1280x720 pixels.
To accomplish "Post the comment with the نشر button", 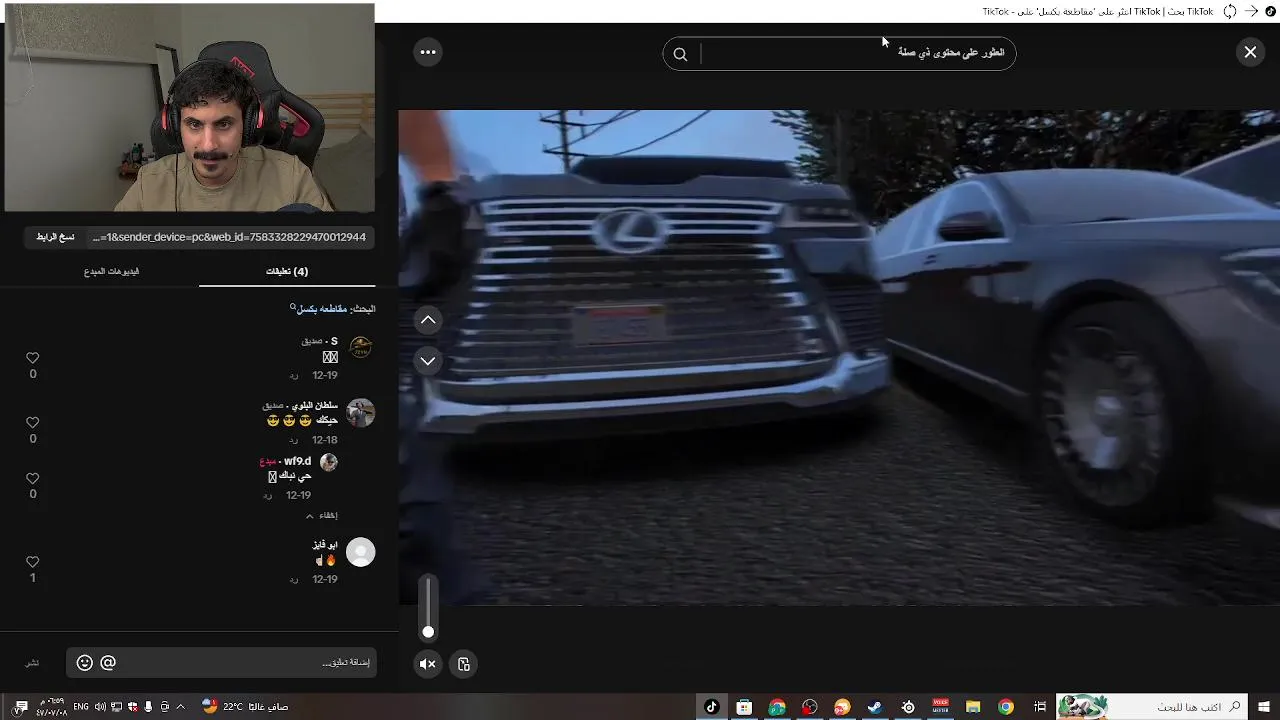I will tap(32, 663).
